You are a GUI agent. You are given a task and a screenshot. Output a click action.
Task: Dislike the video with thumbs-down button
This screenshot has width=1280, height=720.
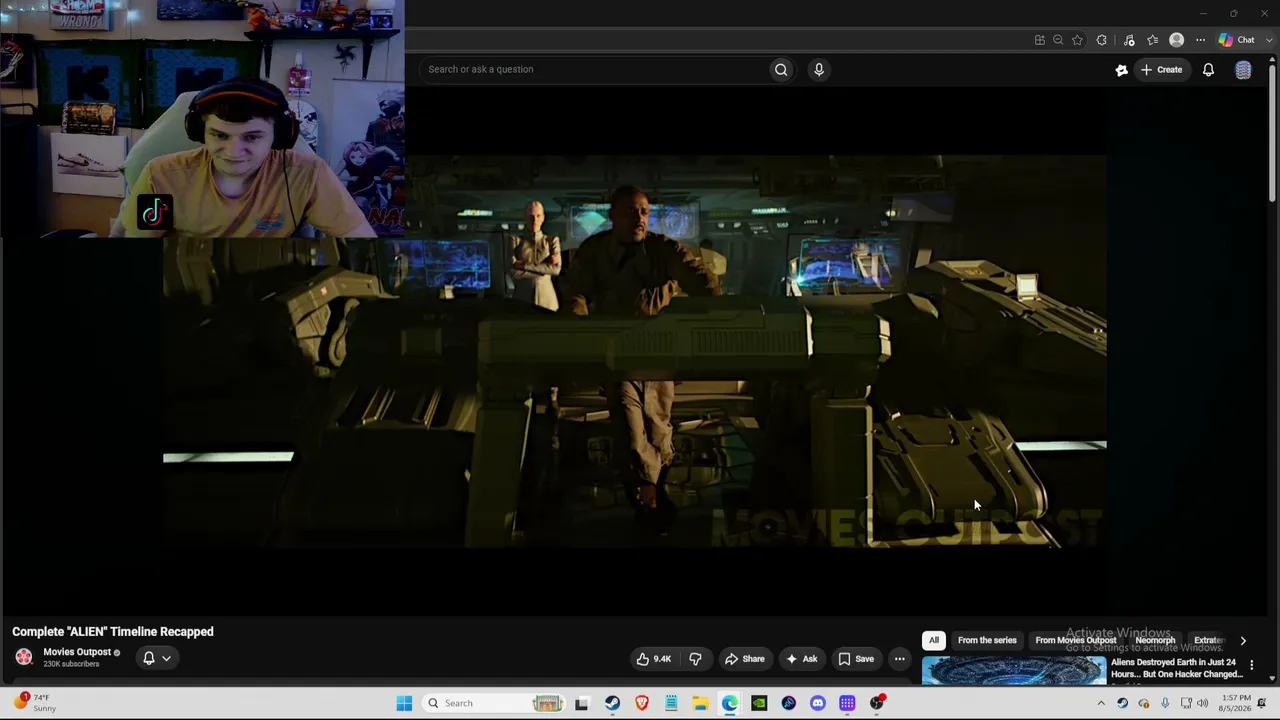point(695,659)
